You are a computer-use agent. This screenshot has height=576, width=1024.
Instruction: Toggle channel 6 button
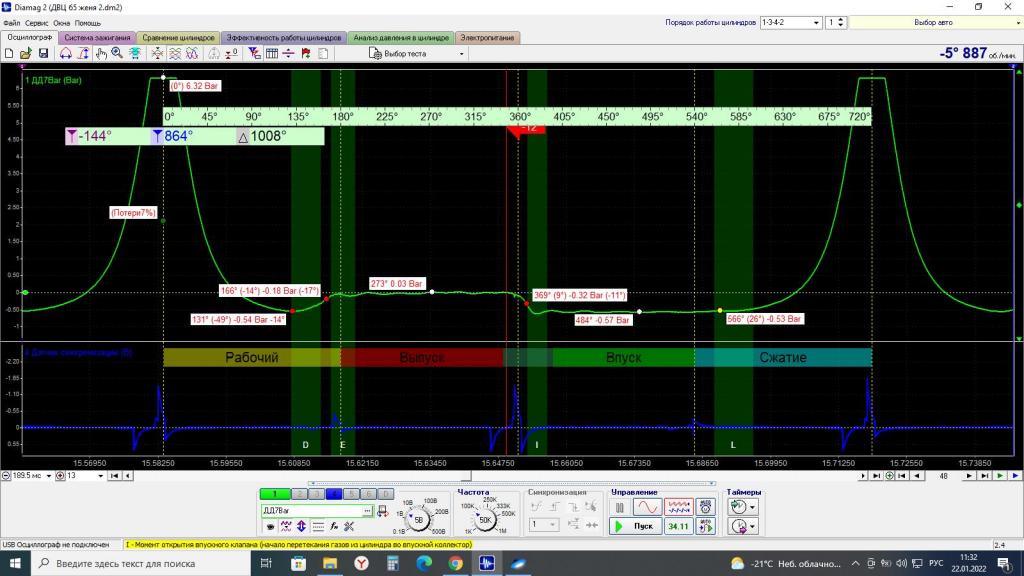368,494
